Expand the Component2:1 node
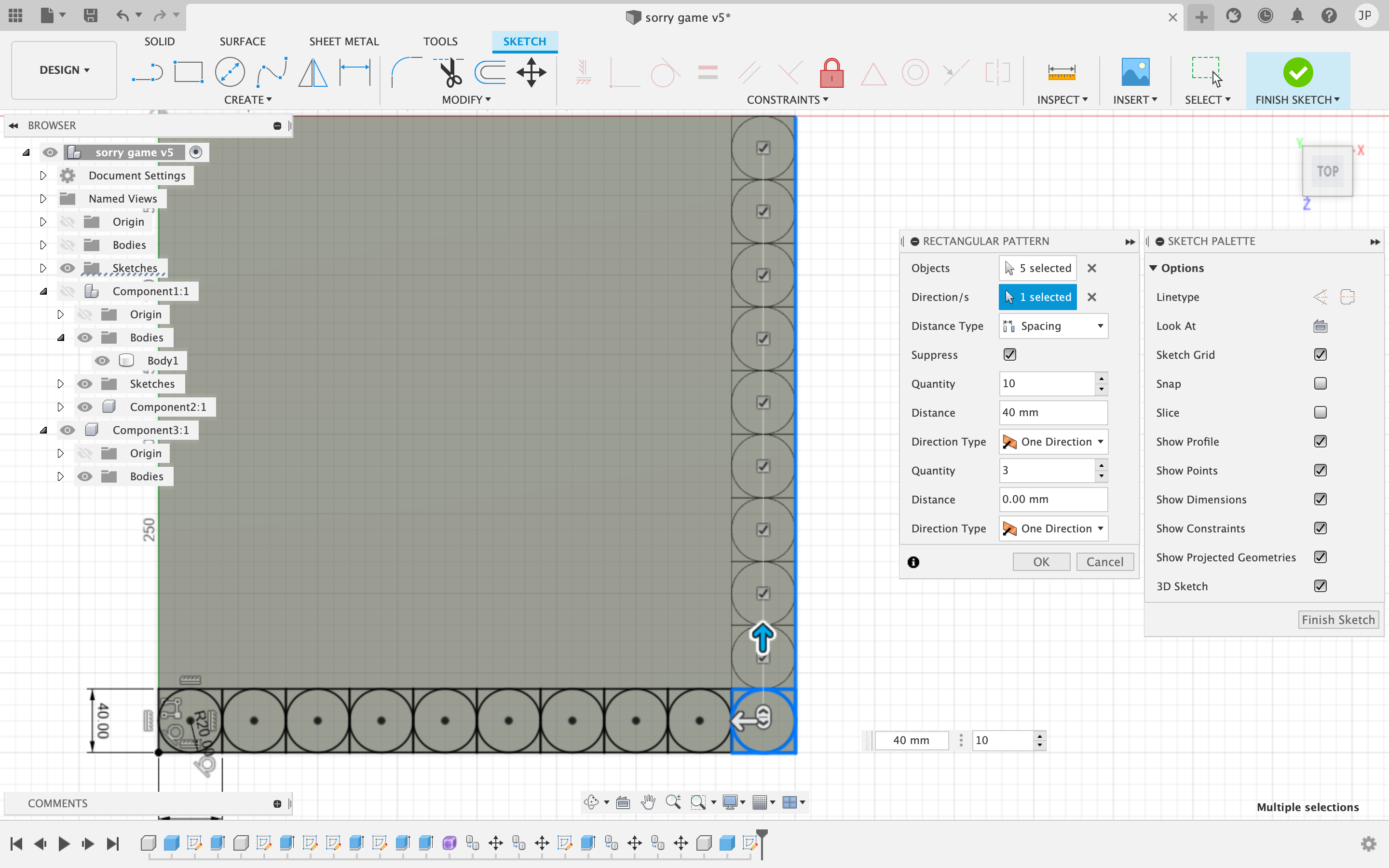Screen dimensions: 1389x868 coord(60,407)
